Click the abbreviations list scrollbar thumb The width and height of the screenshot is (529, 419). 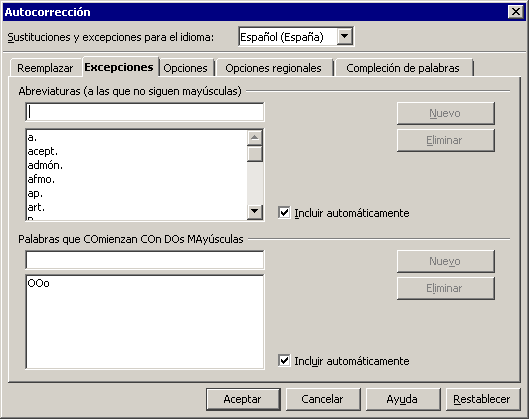tap(255, 154)
